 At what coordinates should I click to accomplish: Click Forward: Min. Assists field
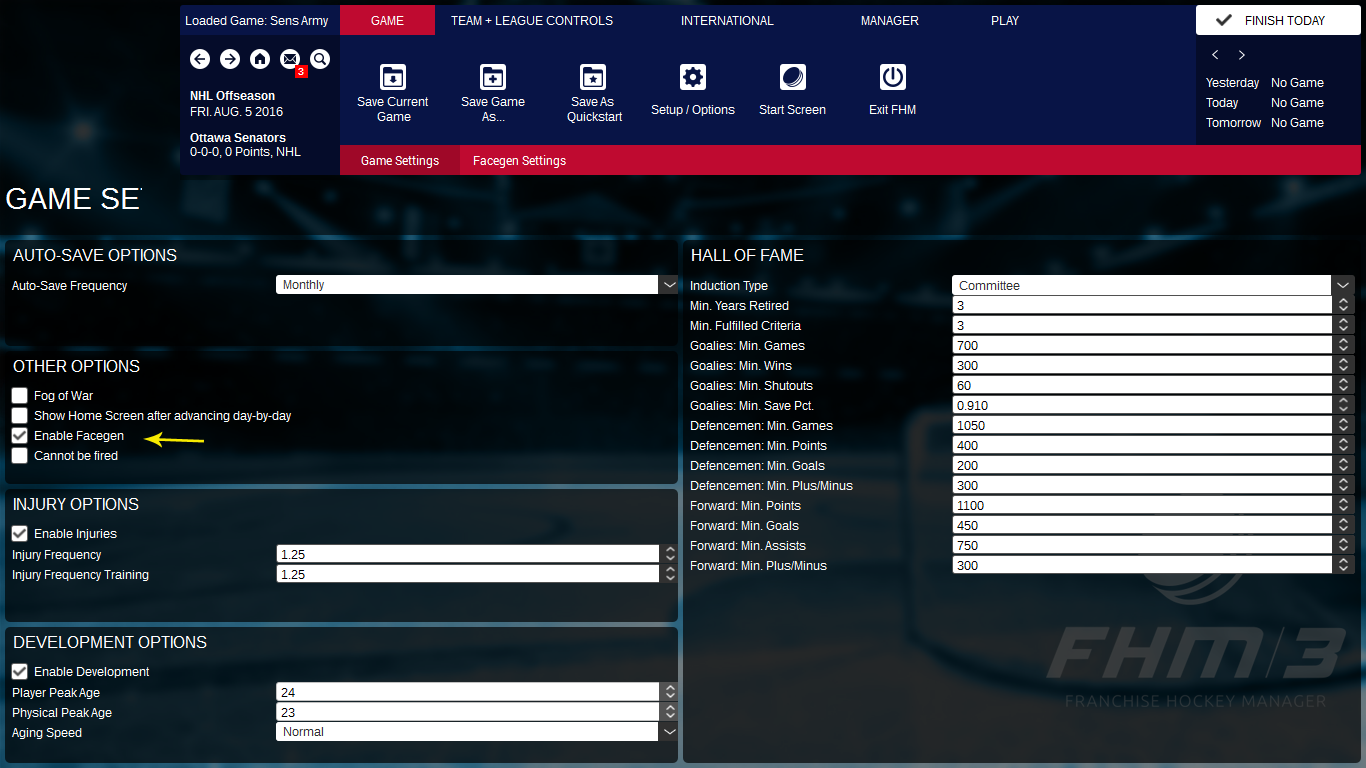tap(1144, 545)
